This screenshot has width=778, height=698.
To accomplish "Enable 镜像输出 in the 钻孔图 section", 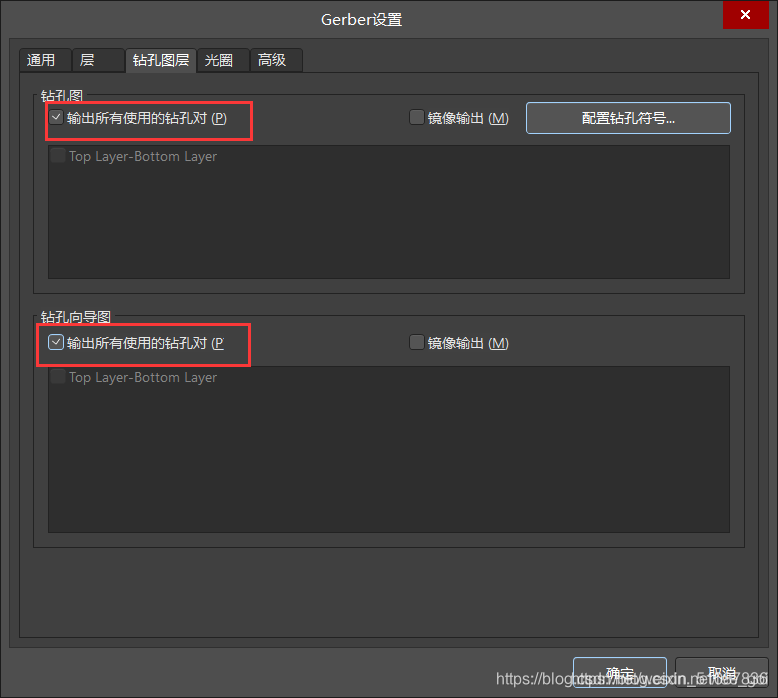I will pos(418,118).
